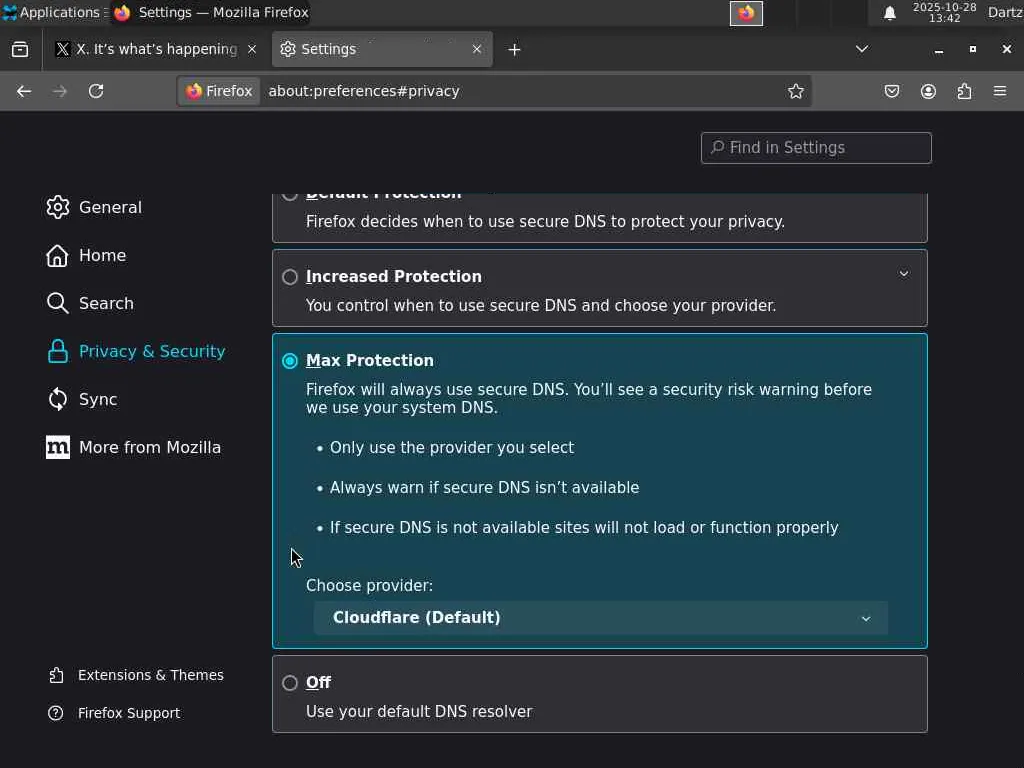Expand the Increased Protection chevron
1024x768 pixels.
(904, 274)
